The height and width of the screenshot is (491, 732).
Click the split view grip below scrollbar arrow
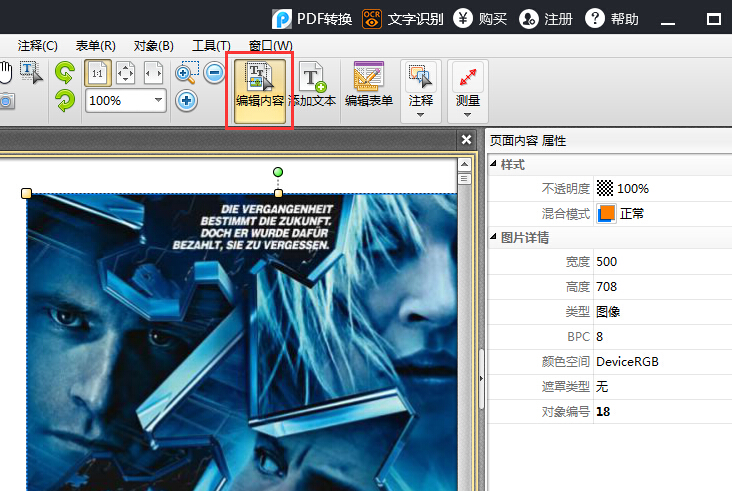[464, 179]
